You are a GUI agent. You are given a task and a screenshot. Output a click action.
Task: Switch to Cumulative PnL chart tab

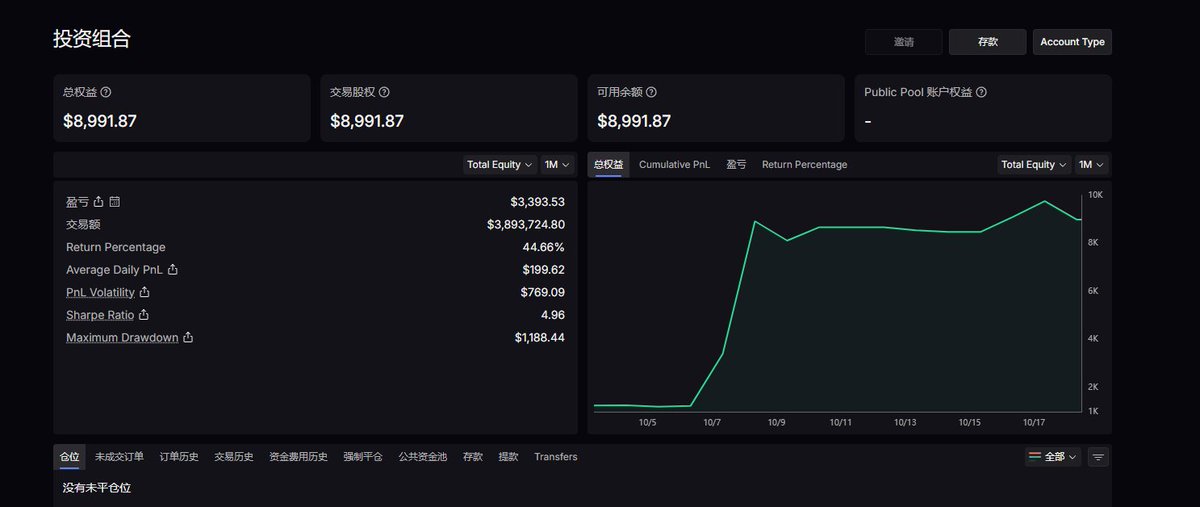[x=674, y=165]
